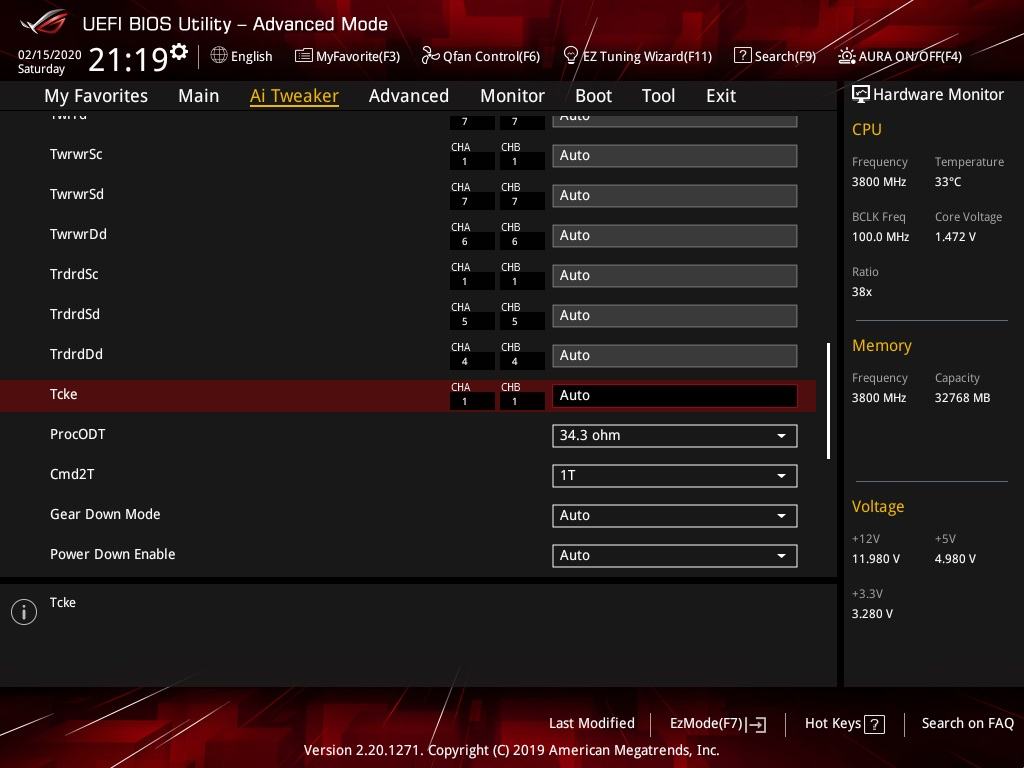Open settings via the gear icon by clock
Image resolution: width=1024 pixels, height=768 pixels.
[178, 51]
